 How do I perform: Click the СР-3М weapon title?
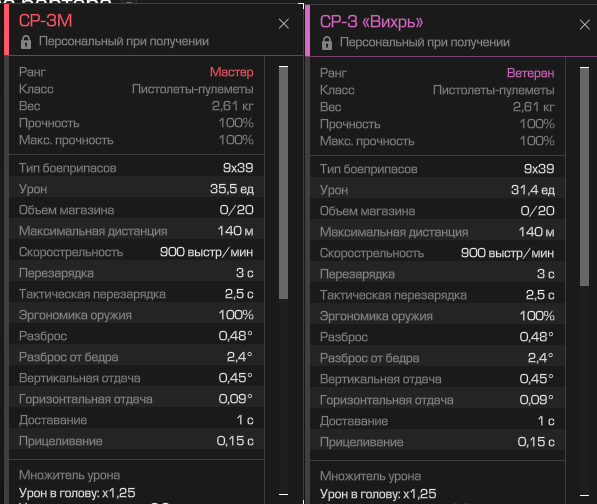click(46, 21)
